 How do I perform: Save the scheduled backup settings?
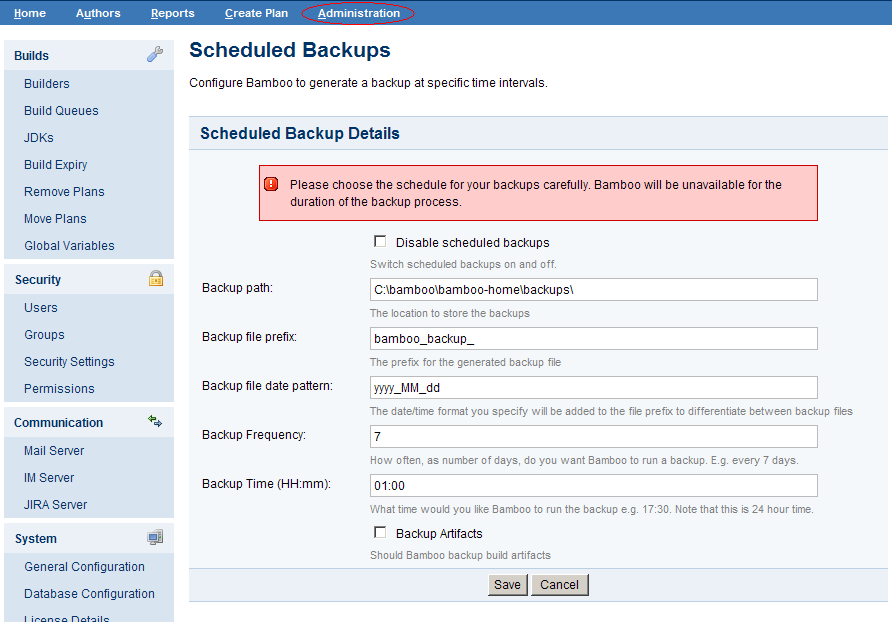click(507, 584)
